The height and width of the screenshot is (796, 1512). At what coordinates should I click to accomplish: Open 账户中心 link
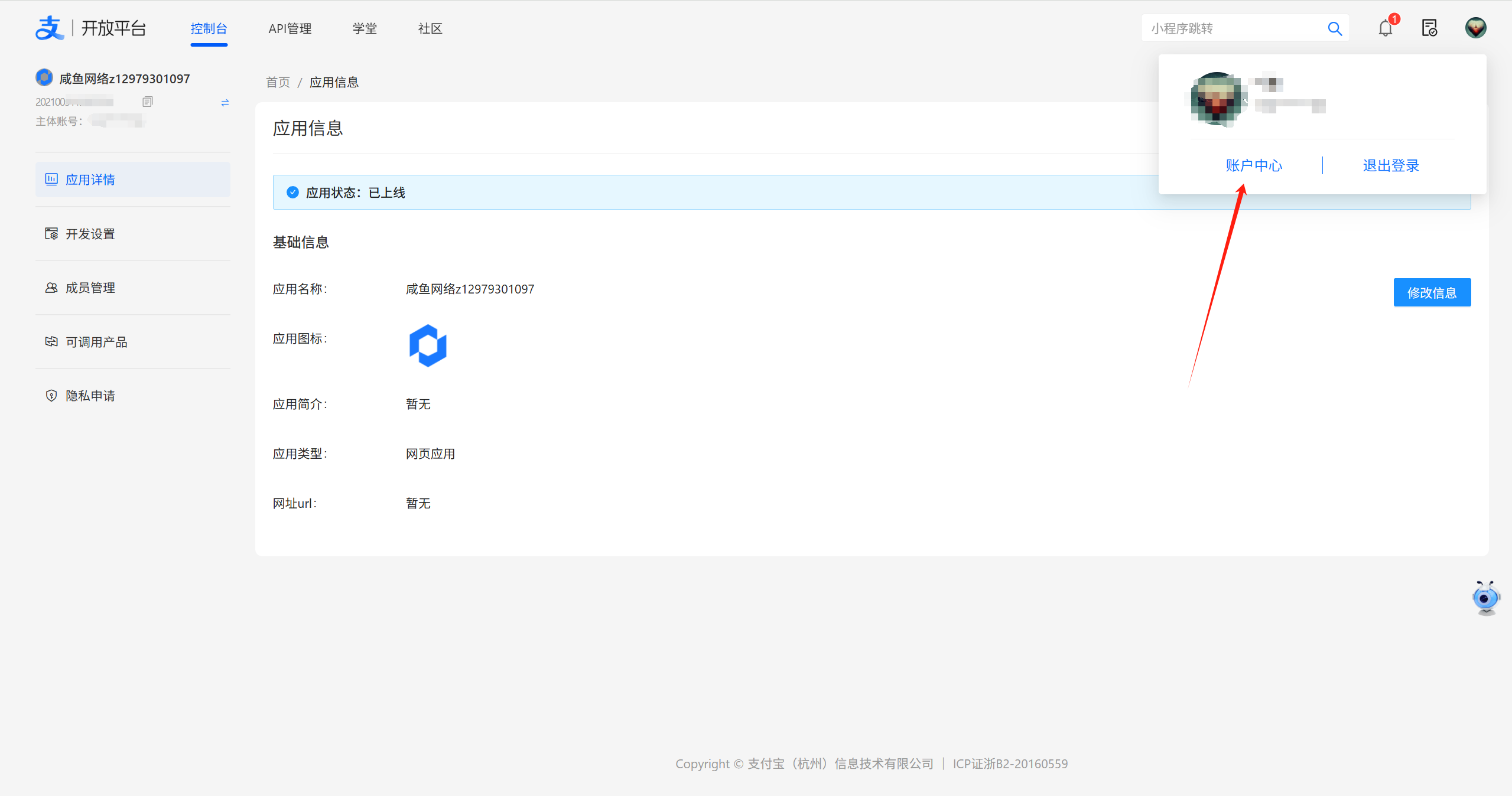[1254, 165]
